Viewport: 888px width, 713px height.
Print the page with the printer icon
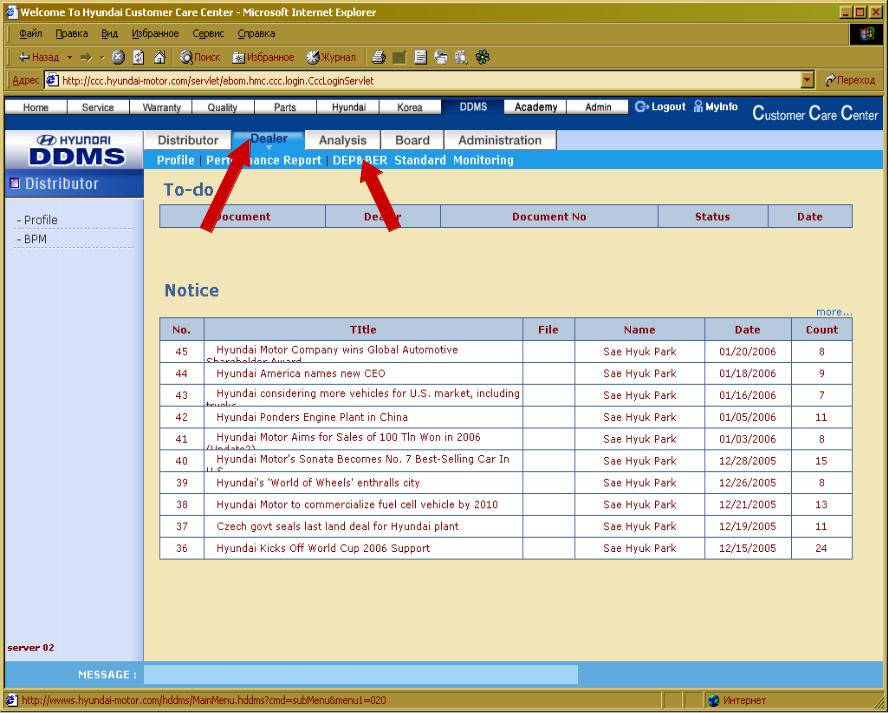(x=379, y=57)
